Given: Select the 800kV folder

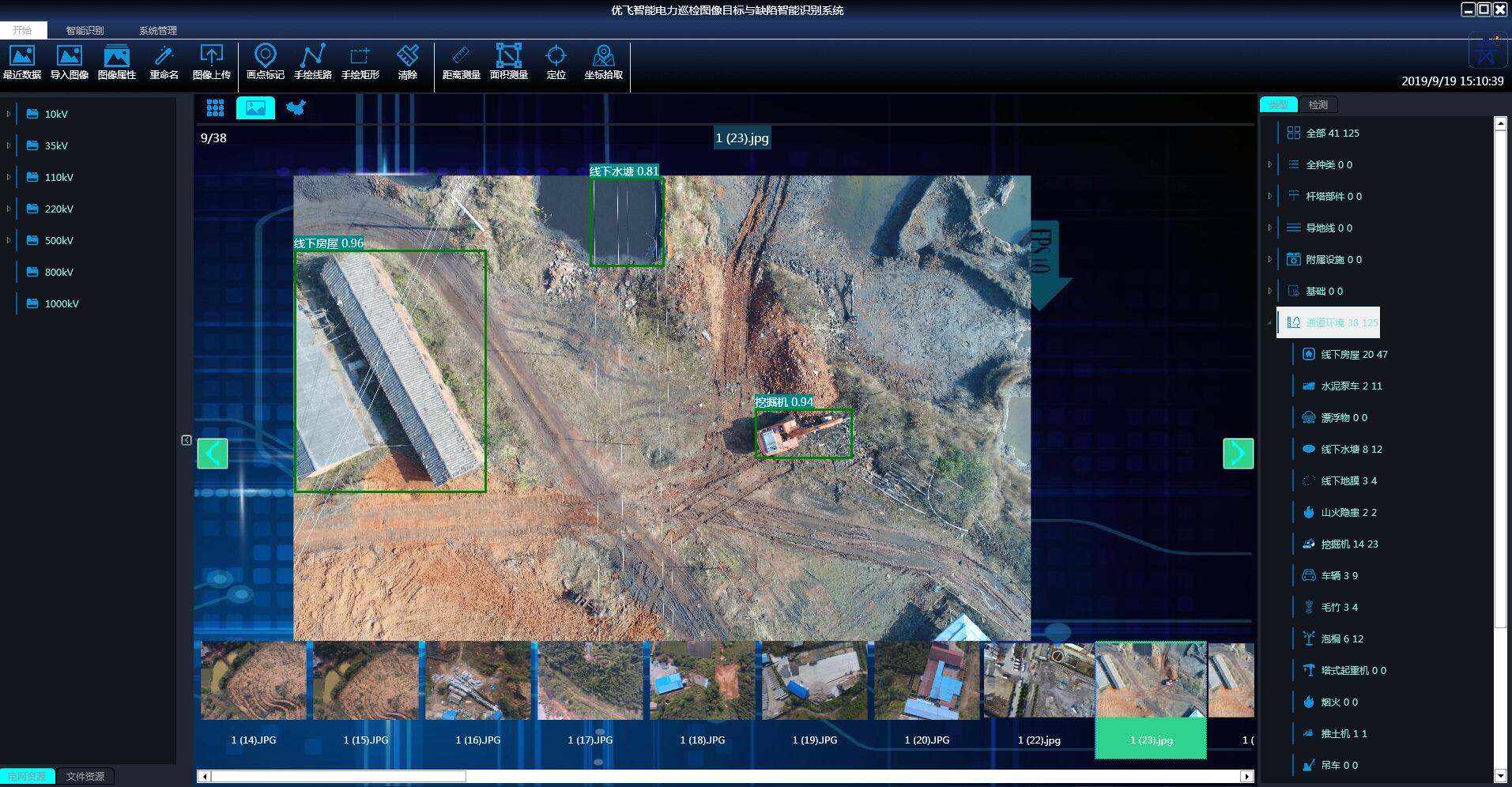Looking at the screenshot, I should (51, 272).
